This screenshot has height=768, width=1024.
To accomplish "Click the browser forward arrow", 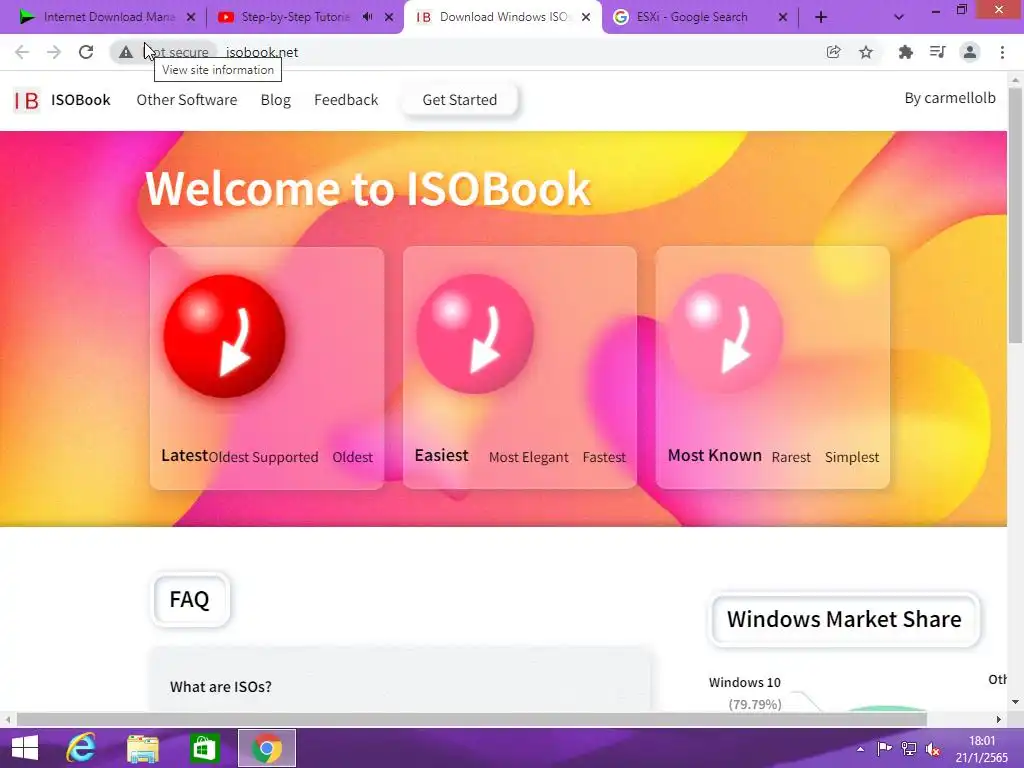I will pos(54,52).
